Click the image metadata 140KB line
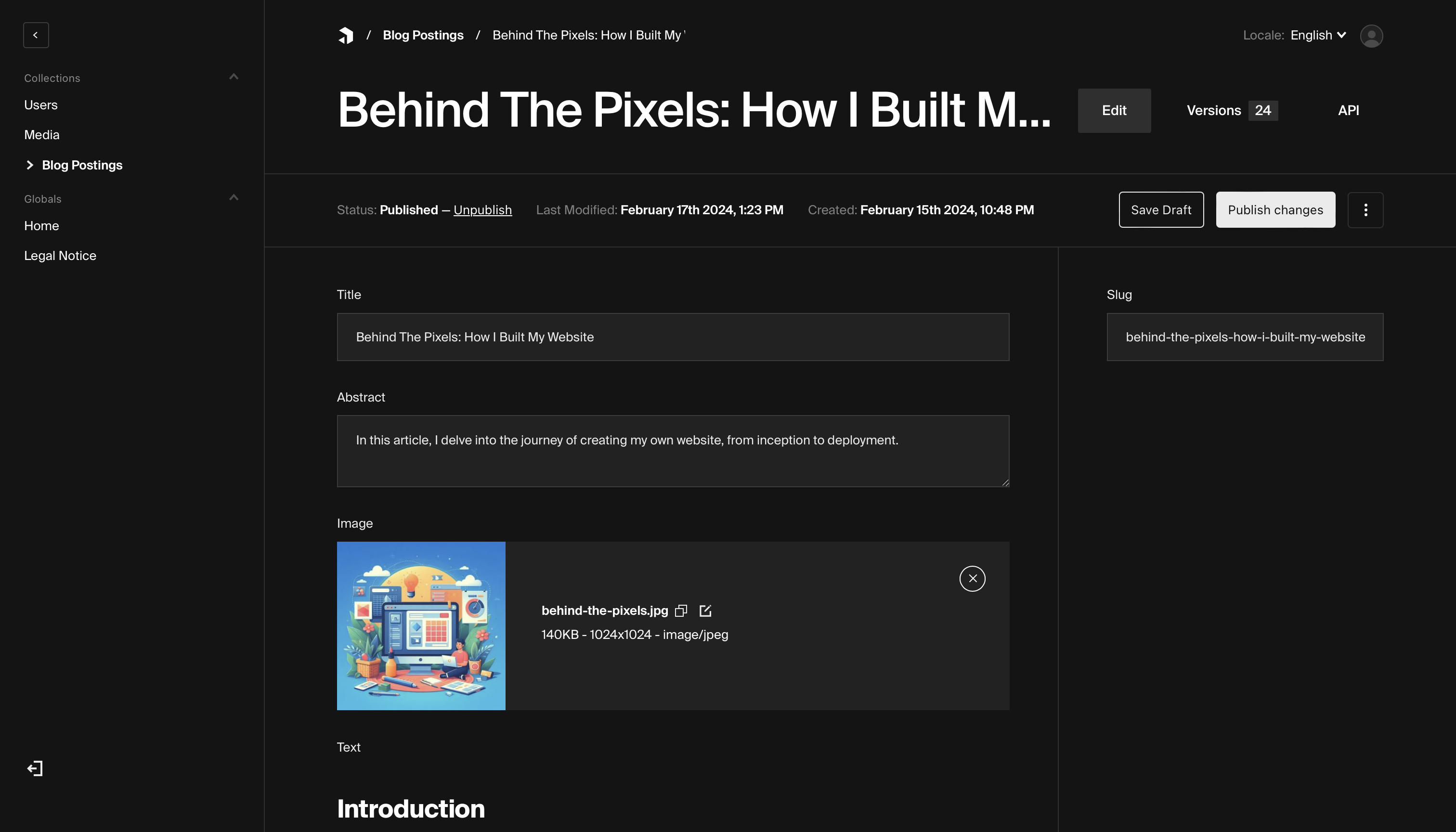The height and width of the screenshot is (832, 1456). coord(634,634)
